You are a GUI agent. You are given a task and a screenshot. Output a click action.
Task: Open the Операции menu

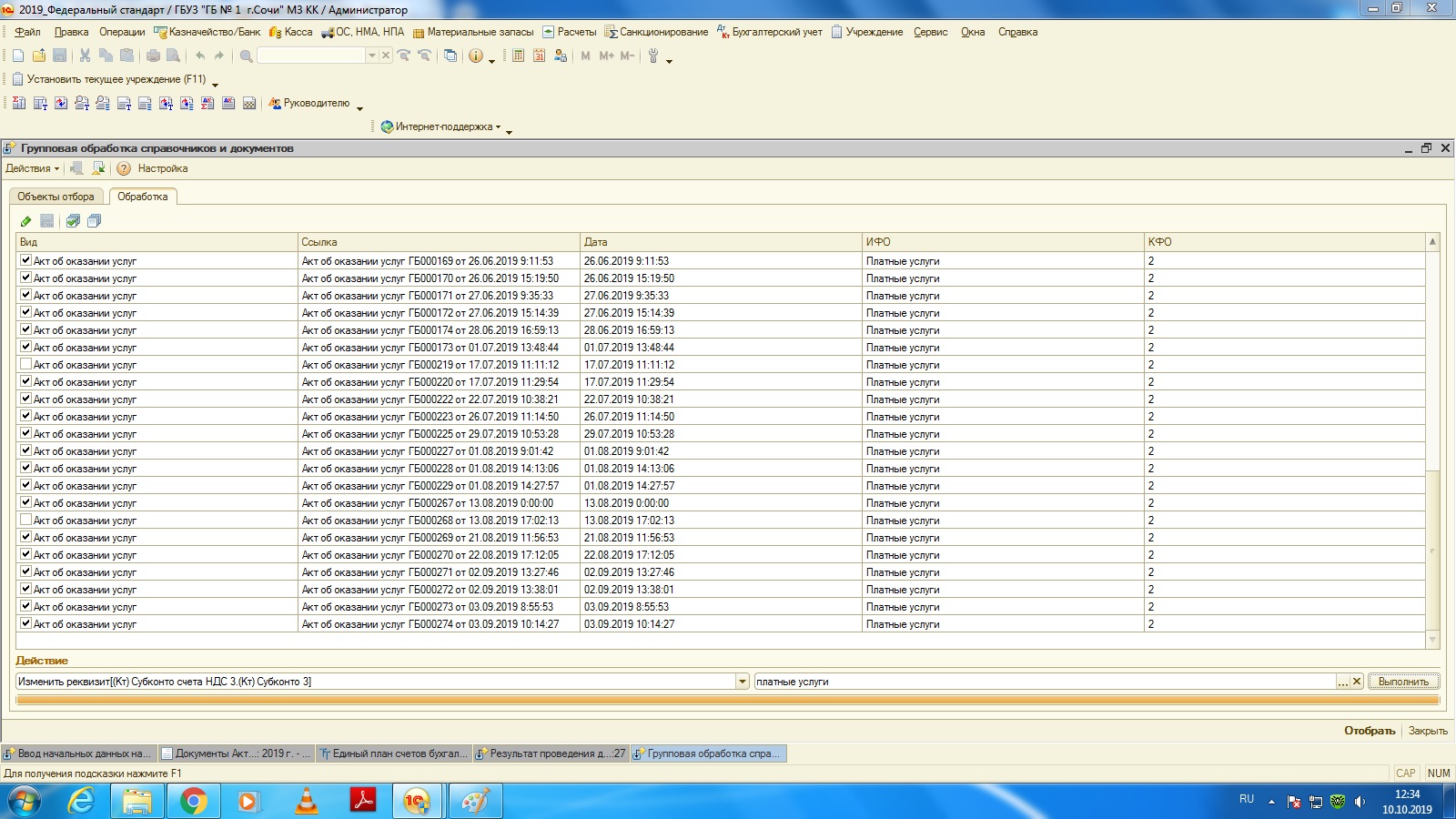122,32
